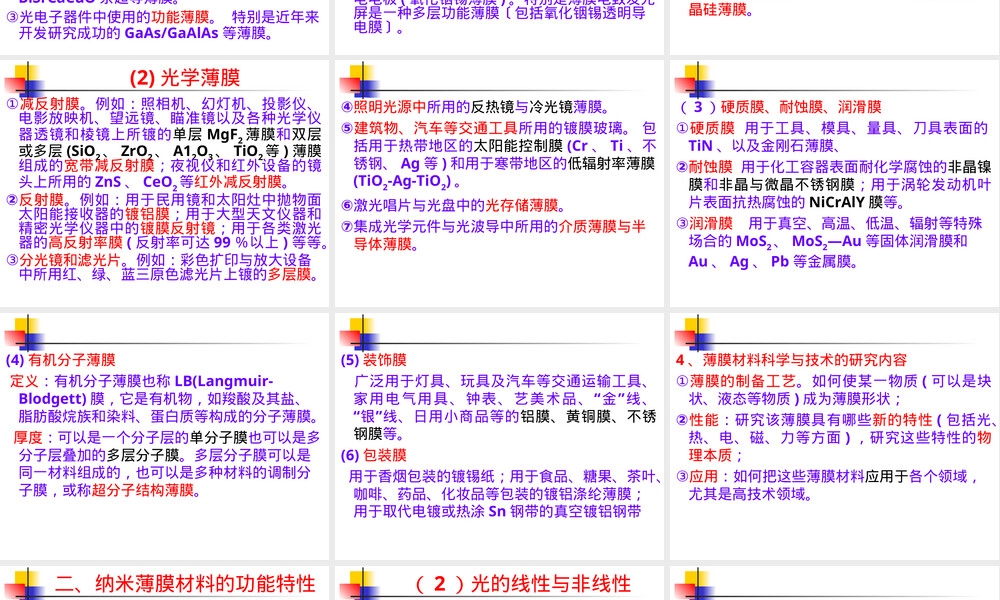Click the blue text ZnS
The height and width of the screenshot is (600, 1000).
click(x=108, y=182)
